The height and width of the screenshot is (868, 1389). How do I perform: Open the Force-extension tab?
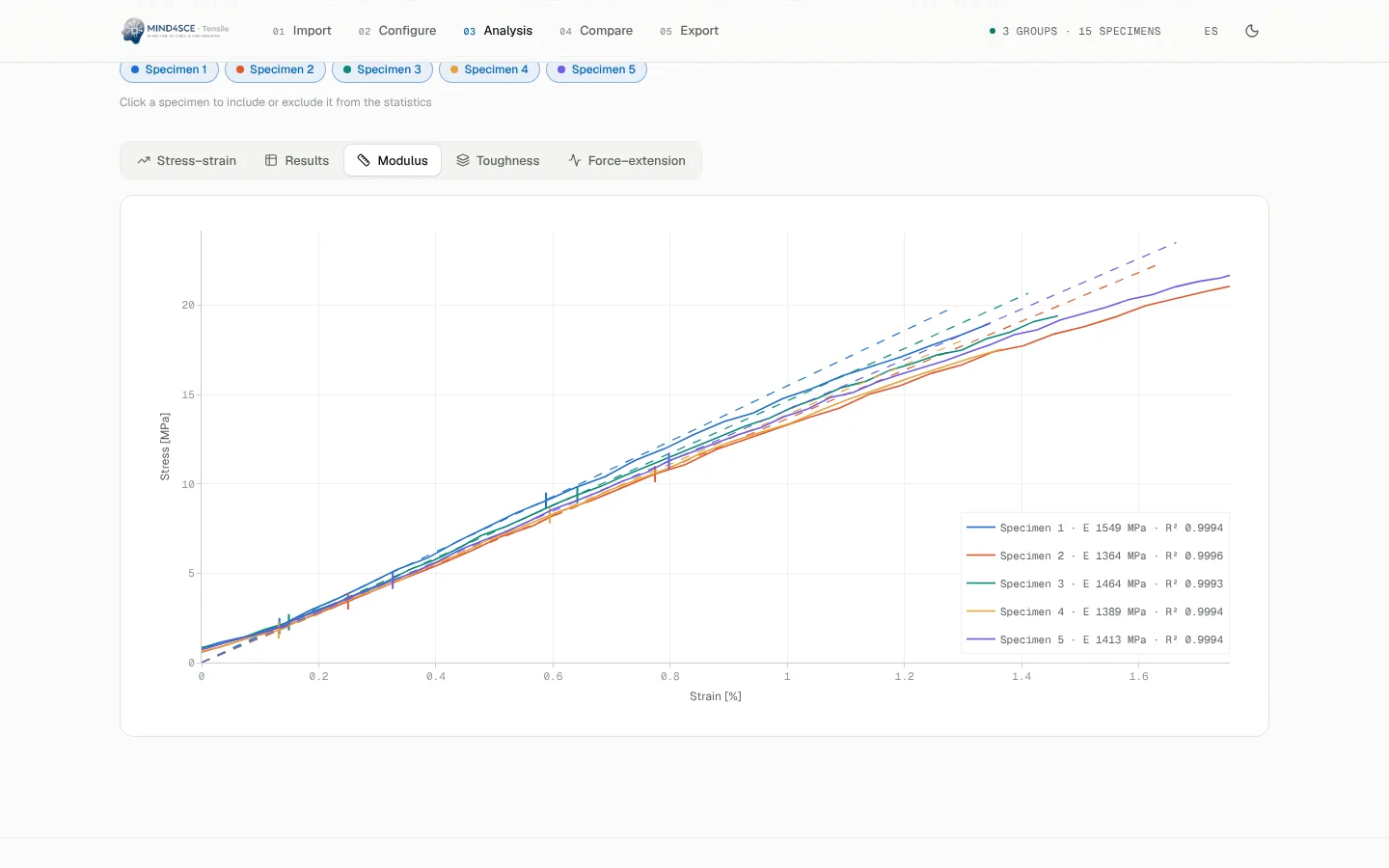pos(627,160)
